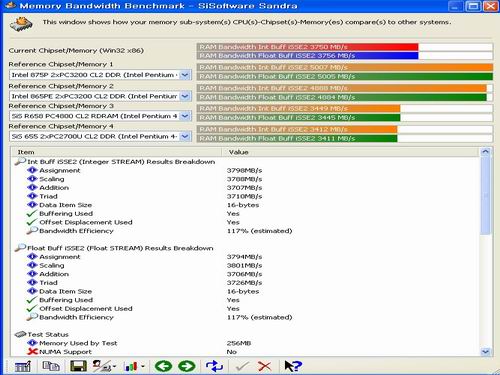Click blue bar RAM Bandwidth Float Buff 3756 MB/s
The width and height of the screenshot is (500, 375).
pos(307,56)
